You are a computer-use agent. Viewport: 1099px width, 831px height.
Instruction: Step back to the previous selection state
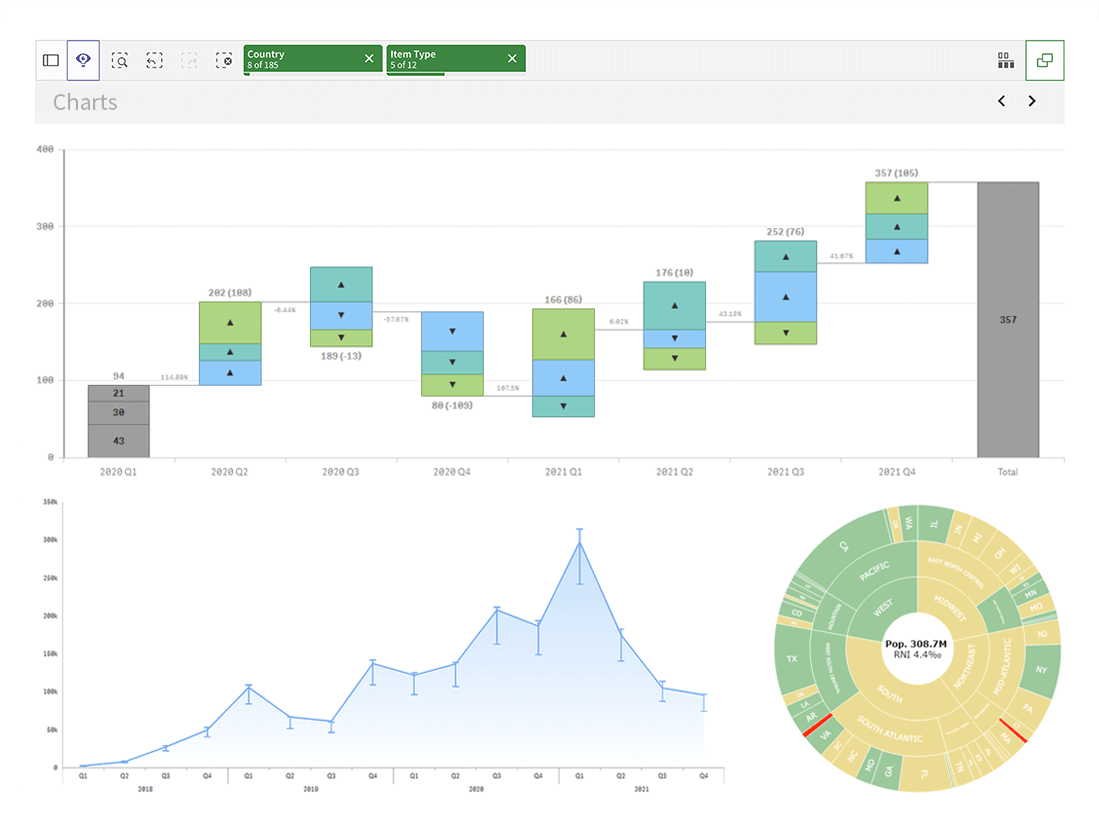(x=154, y=60)
